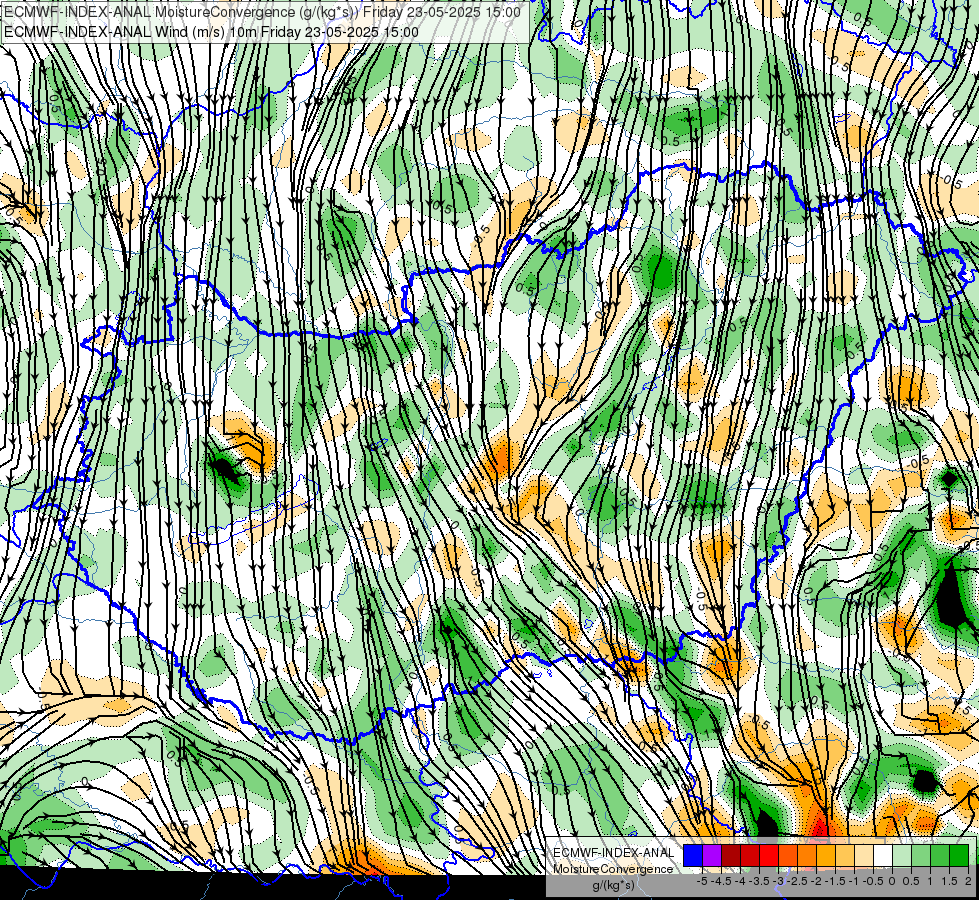Pick legend swatch between 0.5 and 1

922,856
